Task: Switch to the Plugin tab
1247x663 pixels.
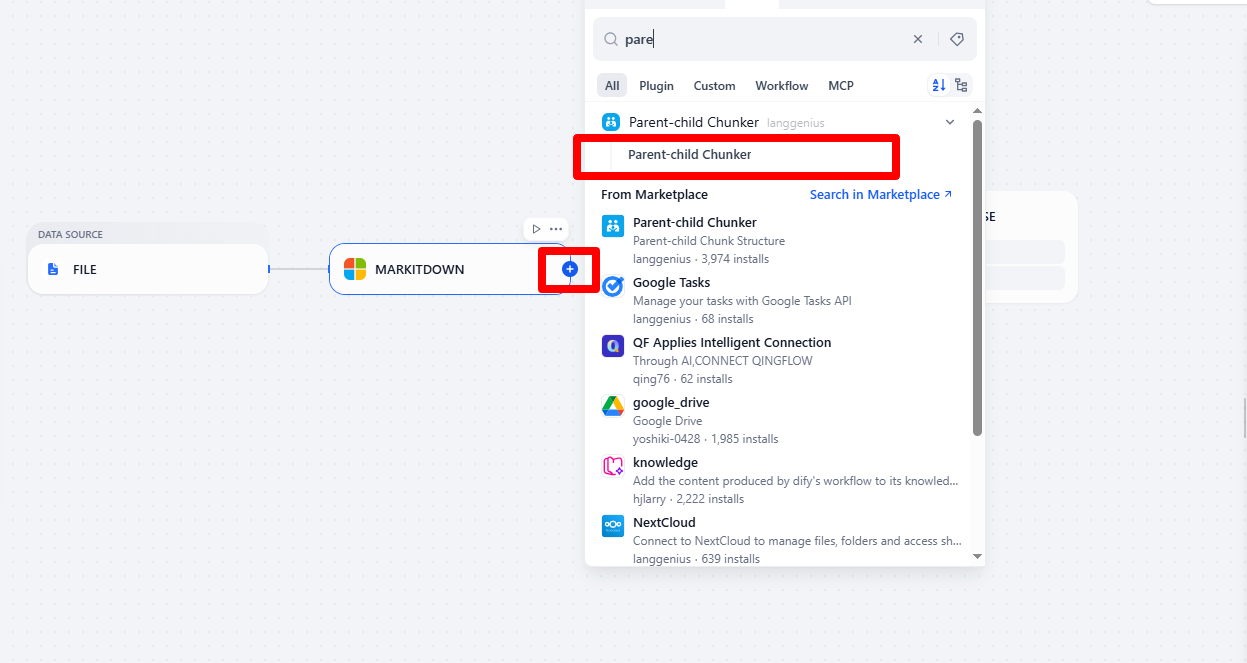Action: 656,86
